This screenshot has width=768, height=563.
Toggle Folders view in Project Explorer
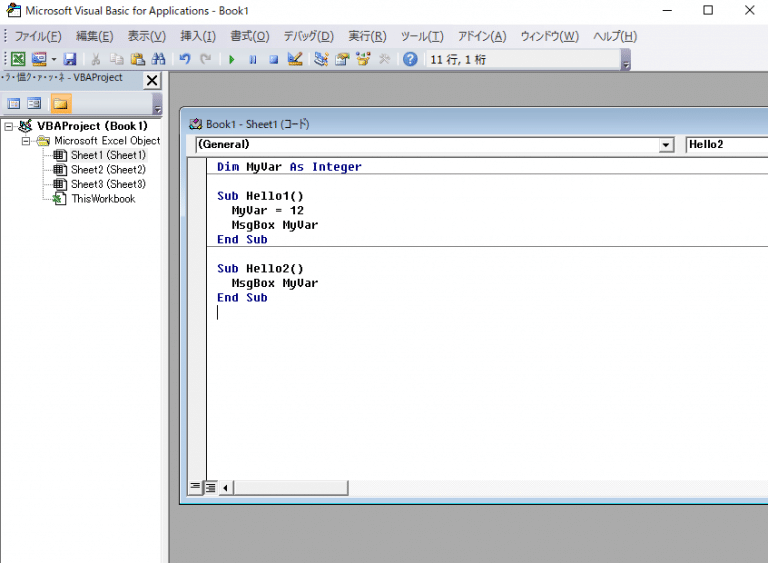60,103
